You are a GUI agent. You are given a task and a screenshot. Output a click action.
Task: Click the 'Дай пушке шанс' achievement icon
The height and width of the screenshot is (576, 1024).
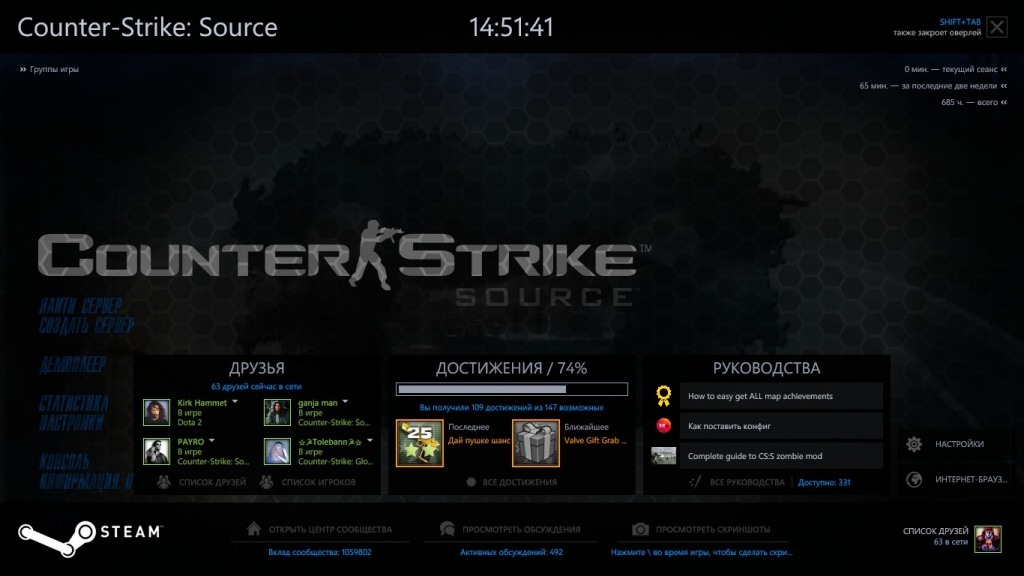pyautogui.click(x=420, y=443)
